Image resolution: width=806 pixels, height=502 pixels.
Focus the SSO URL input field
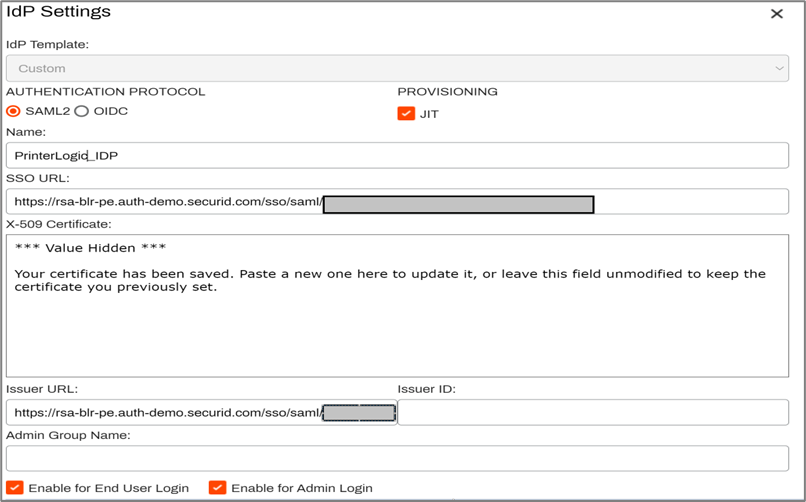point(165,202)
